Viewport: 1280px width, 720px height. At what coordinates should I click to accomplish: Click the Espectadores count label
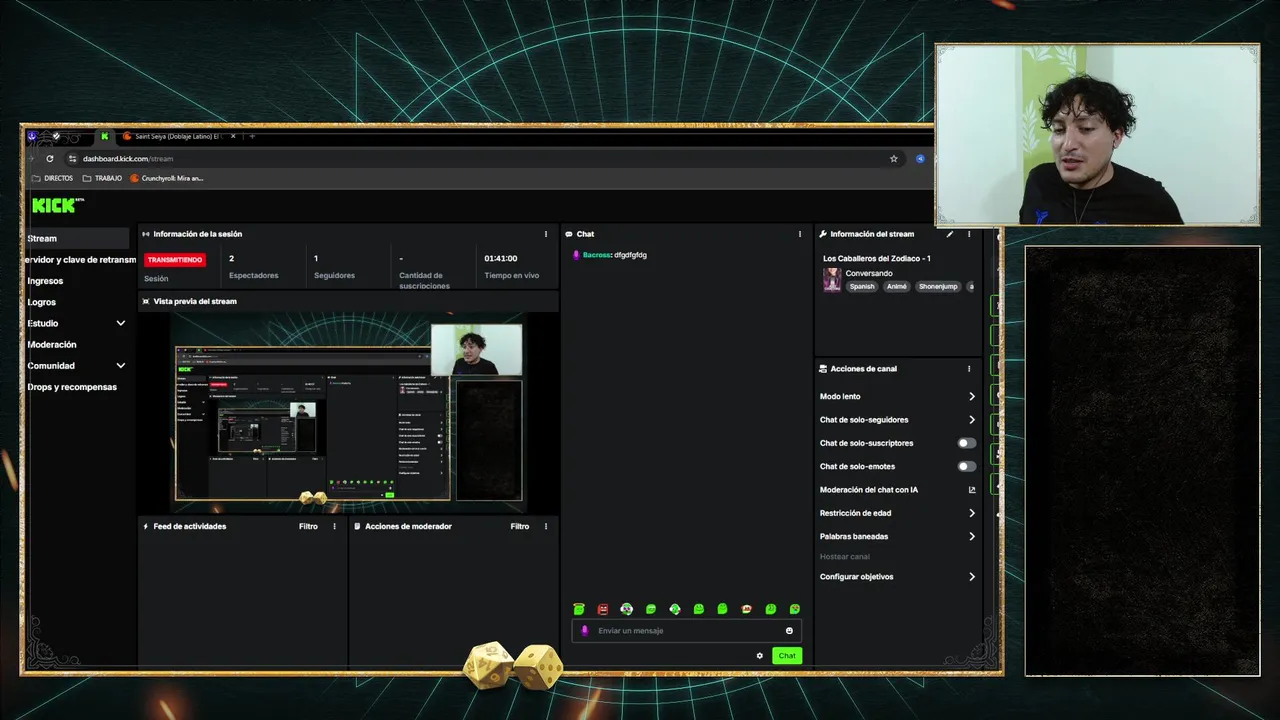point(254,275)
